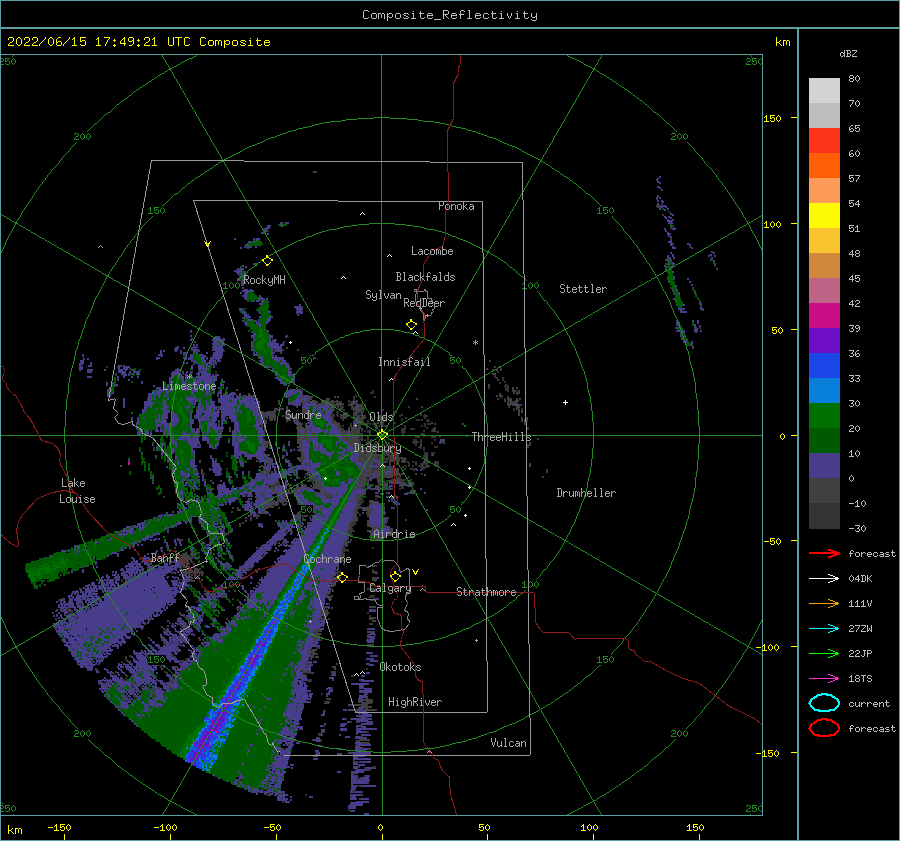Click the white 04DK arrow icon
Viewport: 900px width, 841px height.
[824, 578]
